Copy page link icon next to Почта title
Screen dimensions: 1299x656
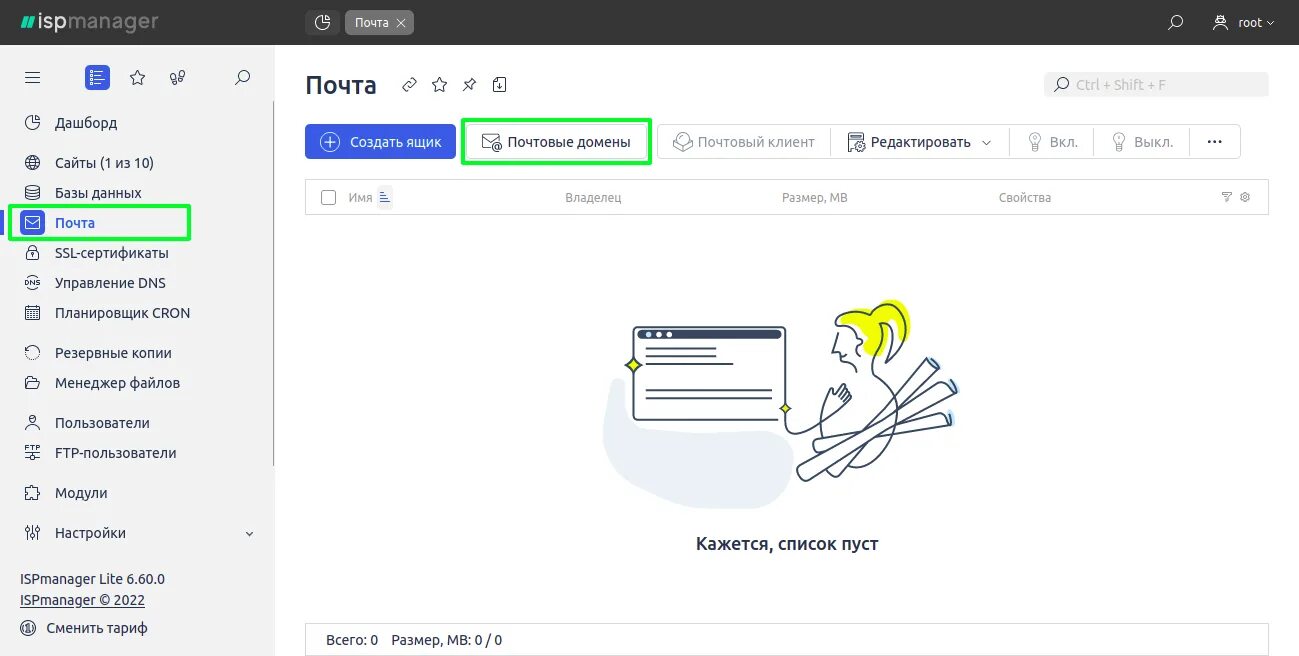click(x=409, y=85)
